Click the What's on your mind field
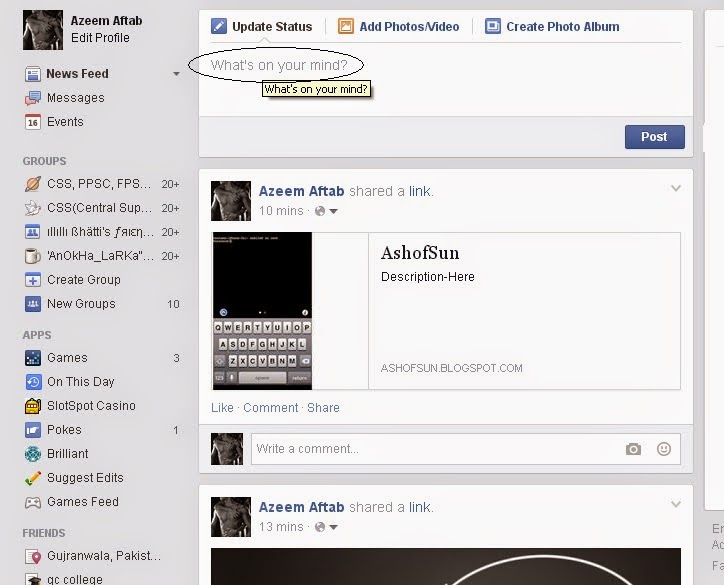This screenshot has height=585, width=724. click(x=279, y=65)
